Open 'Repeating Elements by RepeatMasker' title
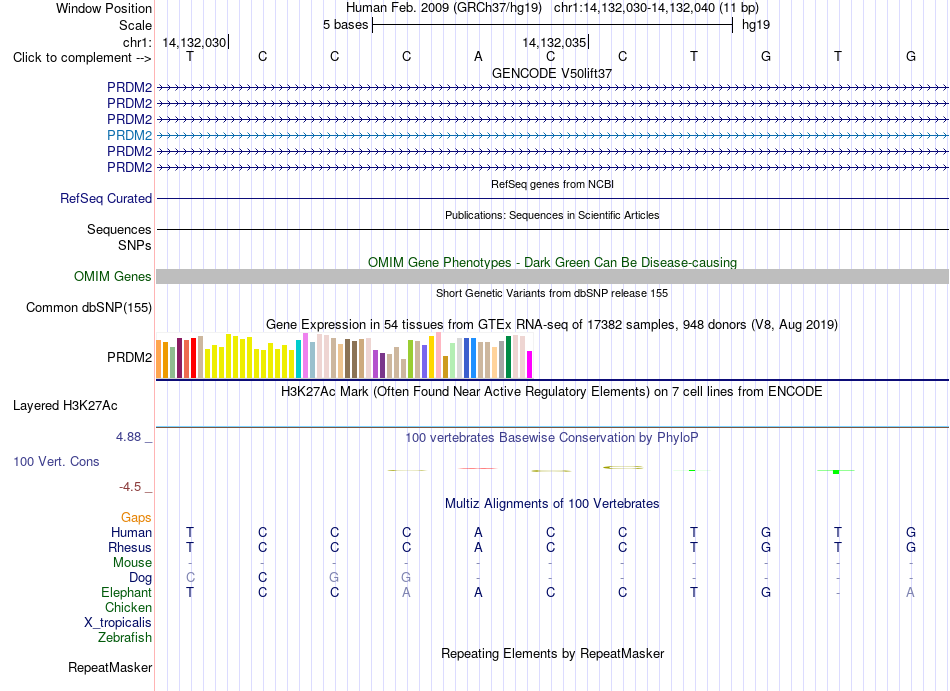This screenshot has width=950, height=691. [552, 654]
